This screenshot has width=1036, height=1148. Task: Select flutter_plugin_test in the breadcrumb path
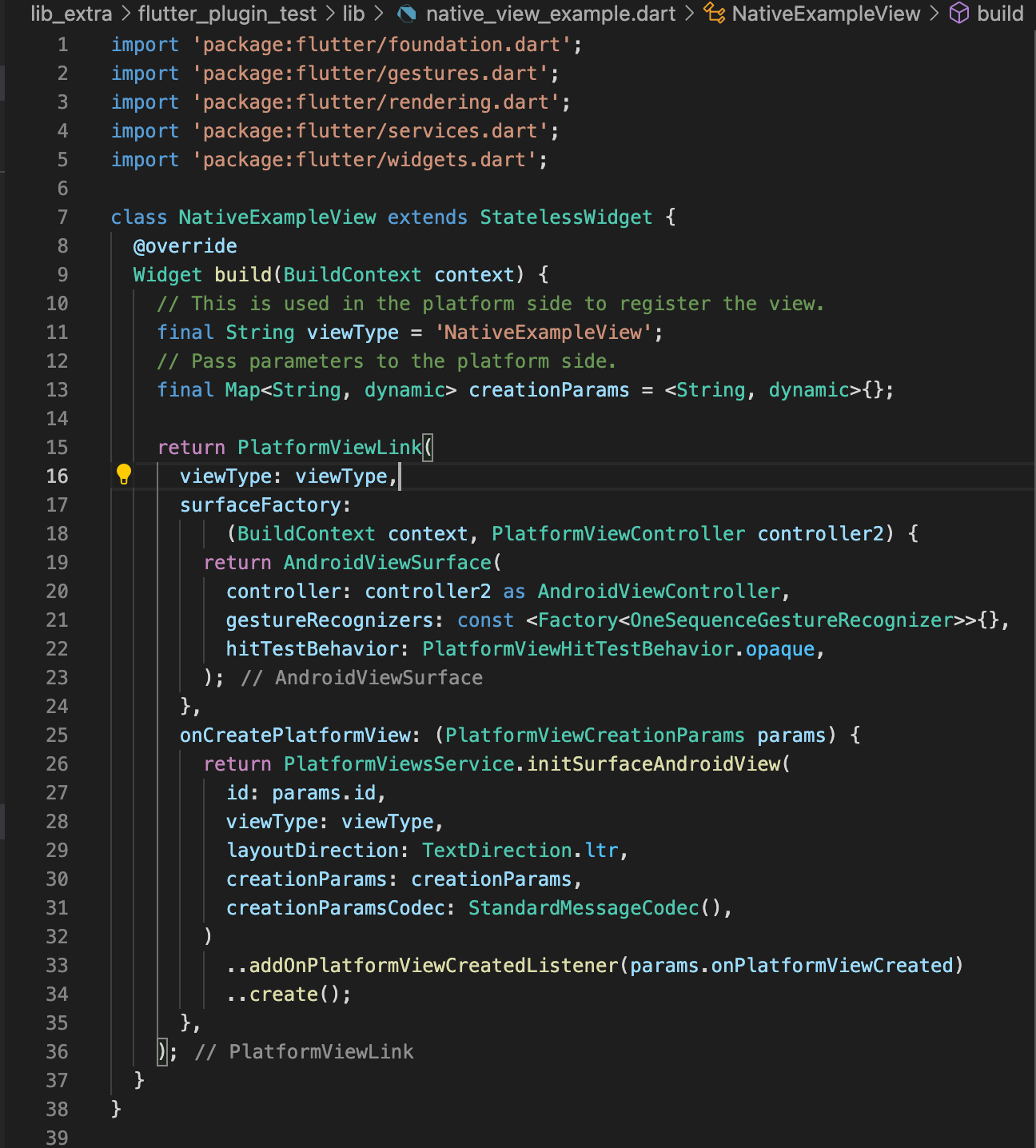[x=229, y=14]
